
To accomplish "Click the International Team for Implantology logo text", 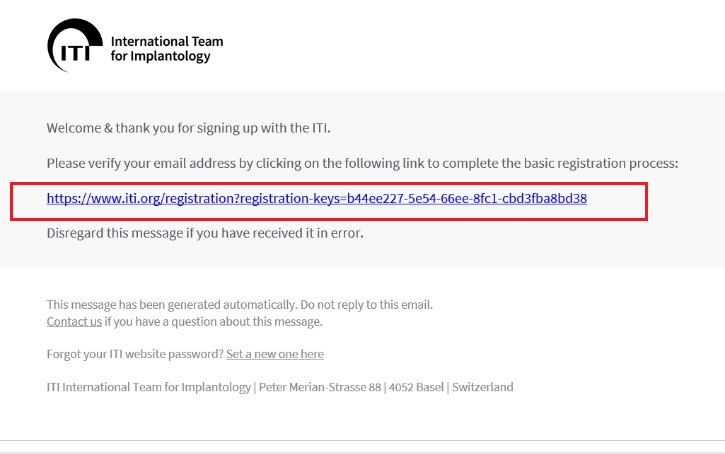I will coord(167,49).
